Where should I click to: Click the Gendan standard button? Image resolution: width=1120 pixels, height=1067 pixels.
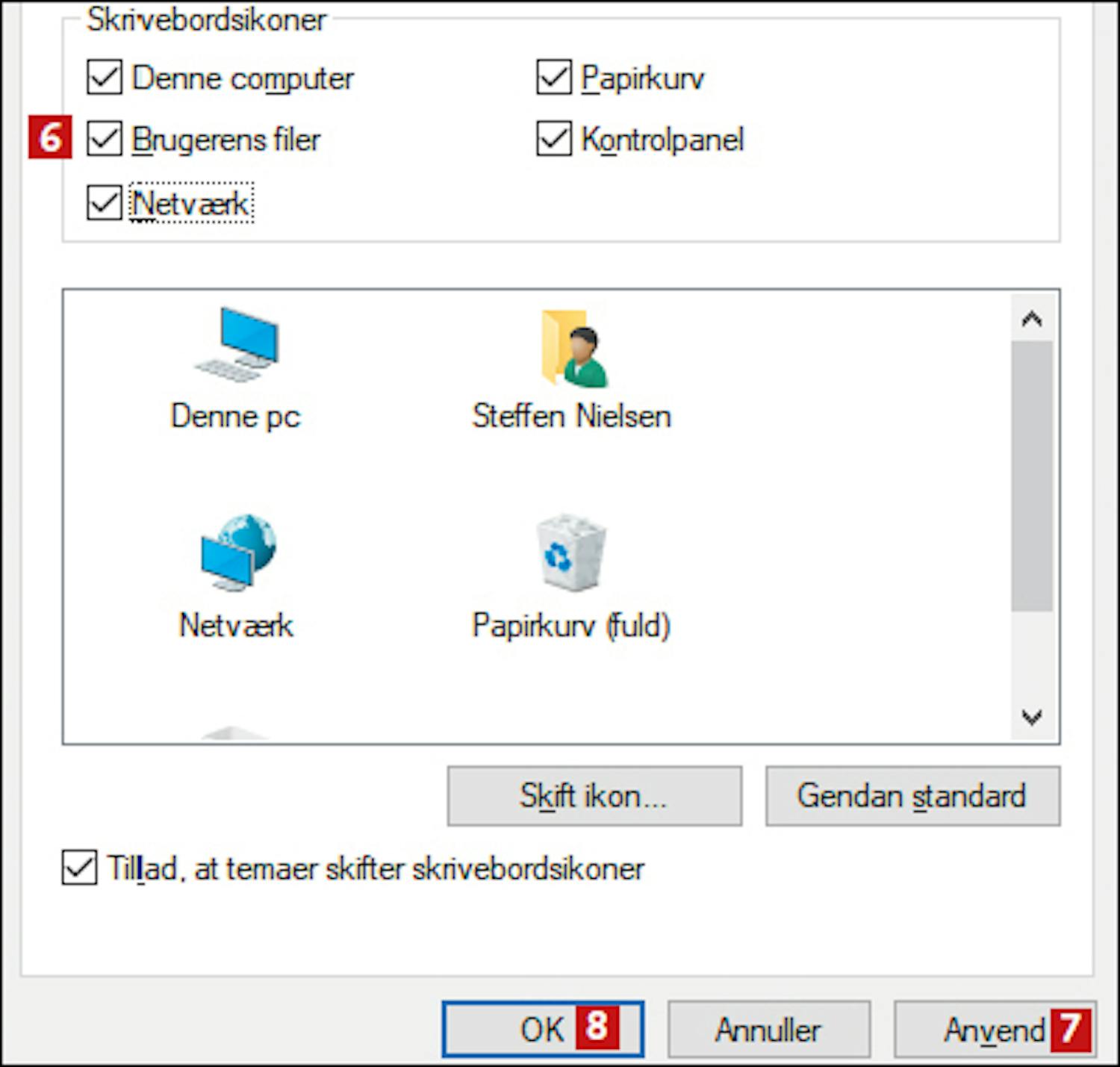coord(912,796)
